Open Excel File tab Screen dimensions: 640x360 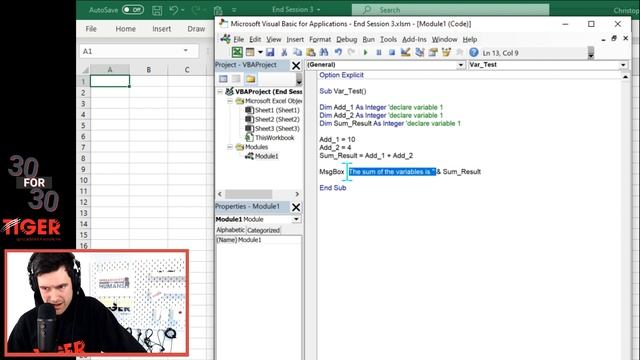point(91,29)
